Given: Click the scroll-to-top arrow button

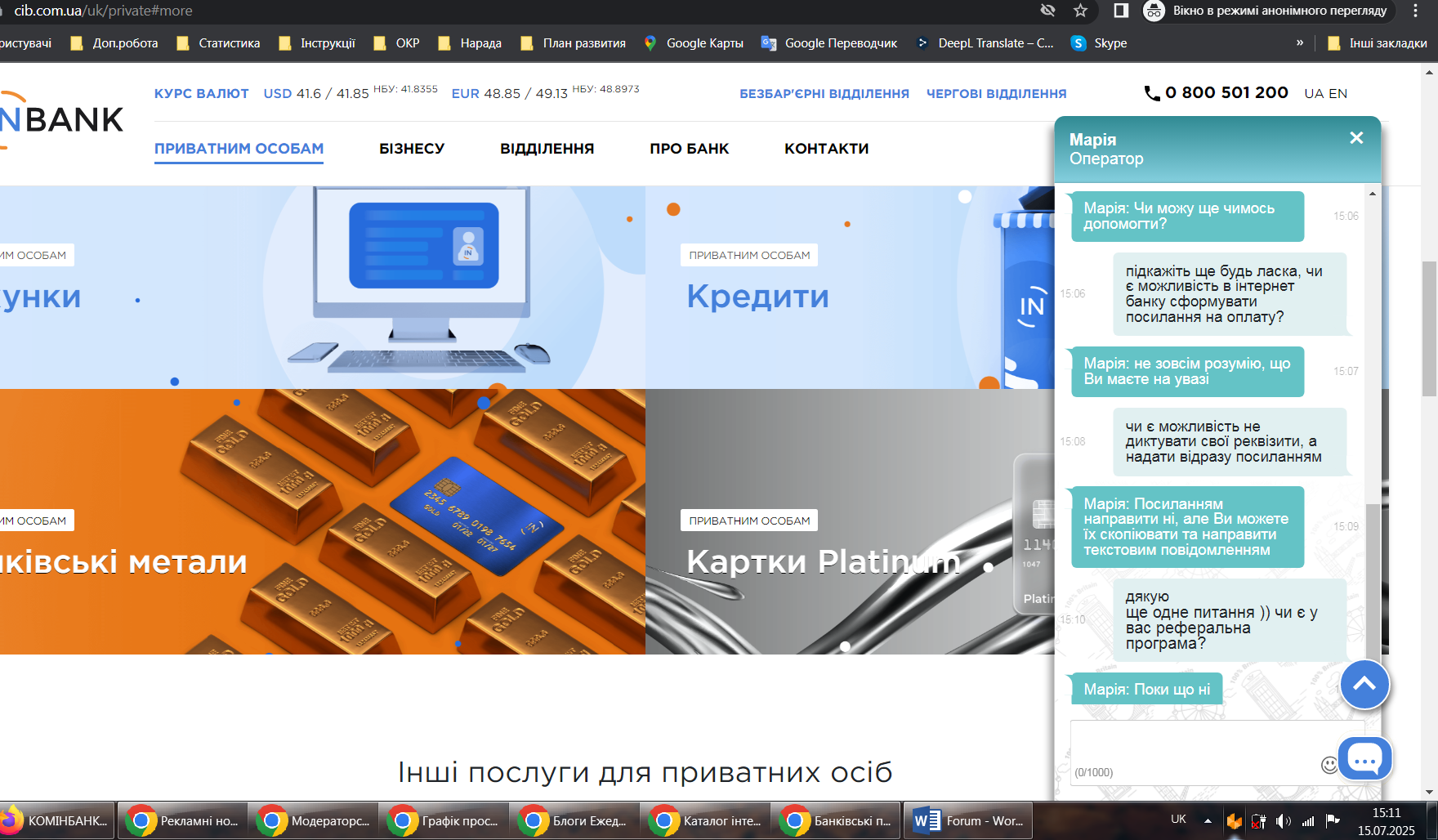Looking at the screenshot, I should click(1364, 685).
